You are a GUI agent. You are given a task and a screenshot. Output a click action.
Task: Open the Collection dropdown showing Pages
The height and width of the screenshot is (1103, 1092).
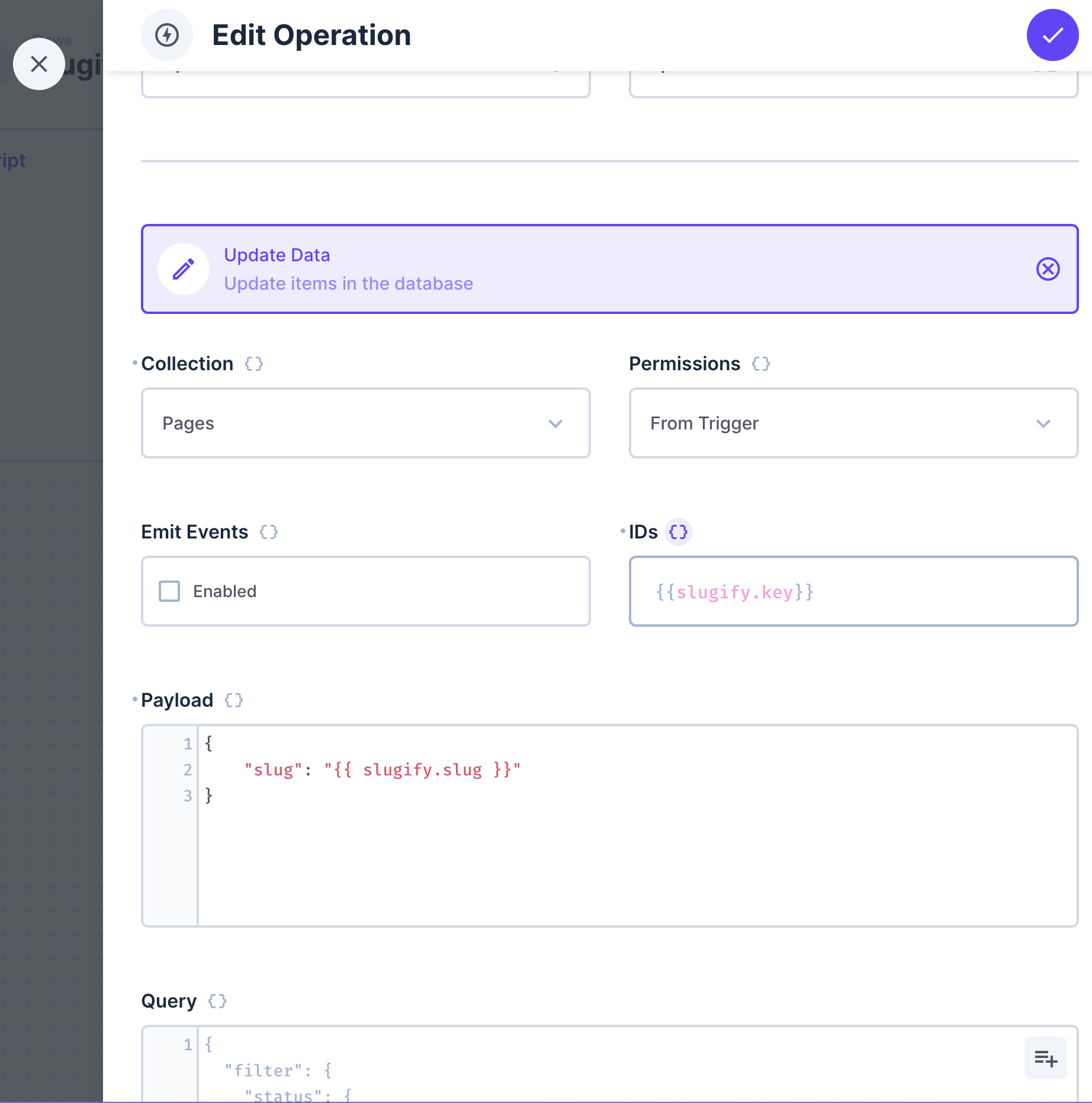pos(365,423)
